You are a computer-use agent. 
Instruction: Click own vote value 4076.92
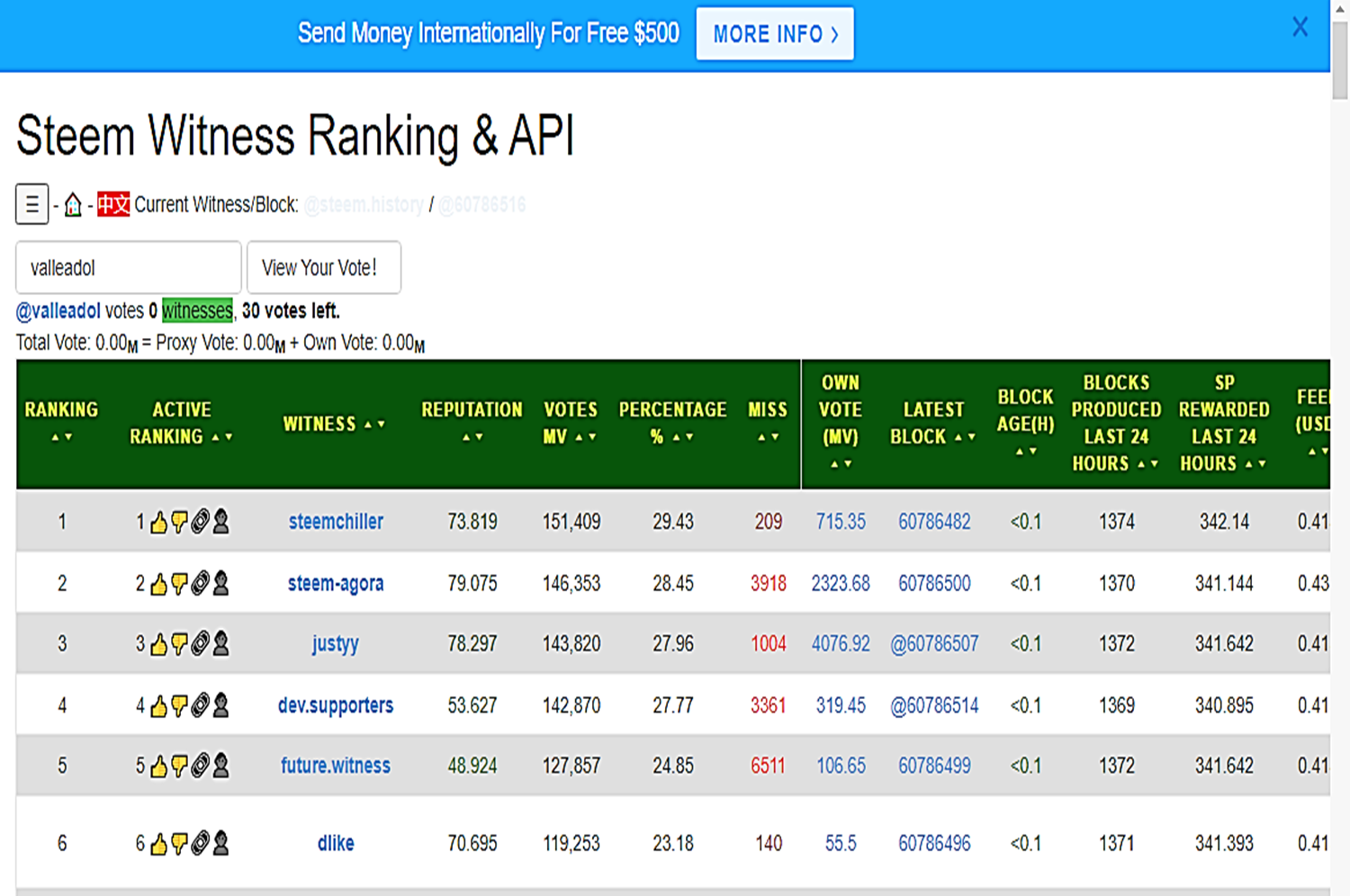(841, 644)
